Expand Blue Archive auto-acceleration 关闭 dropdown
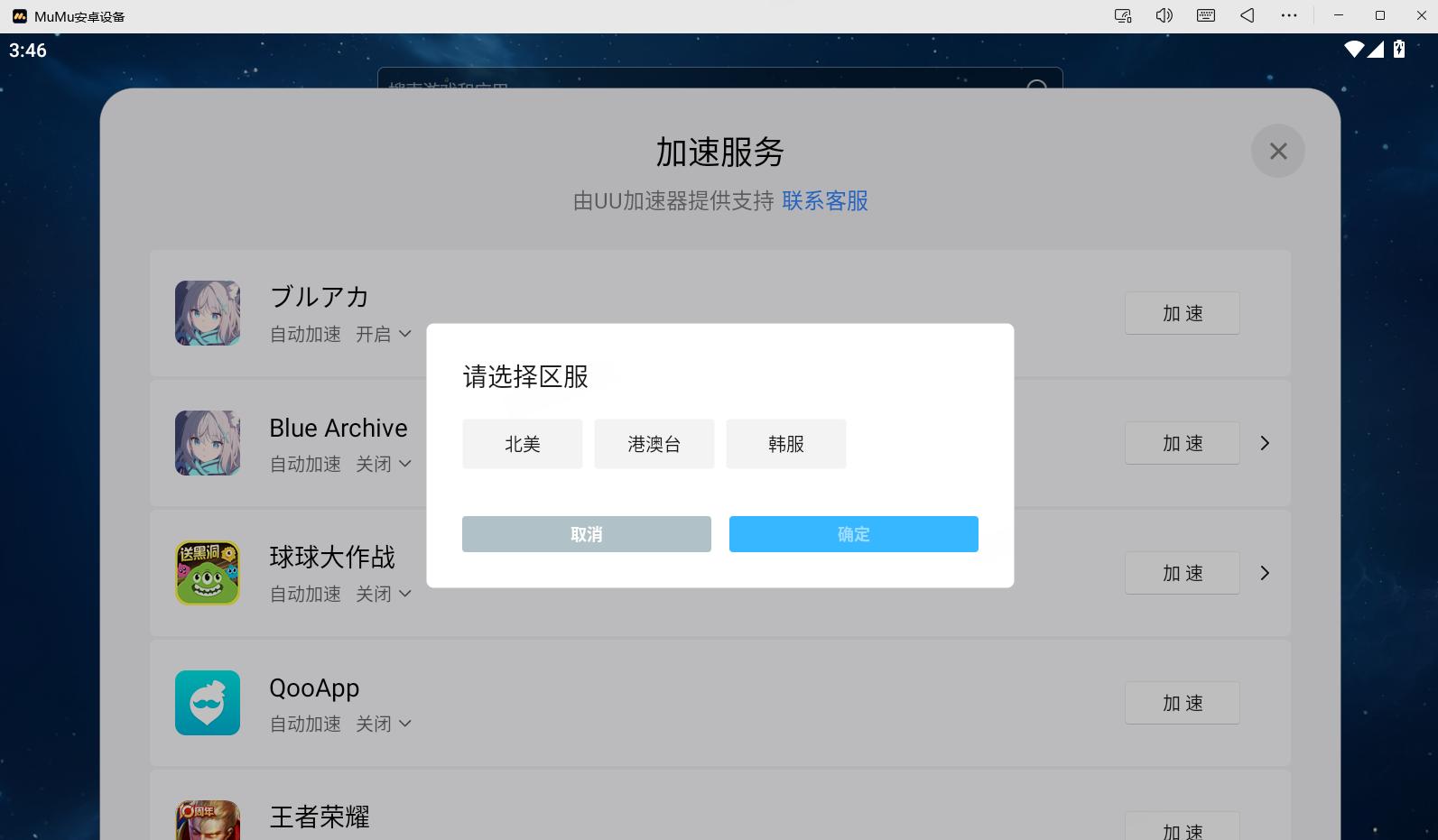Image resolution: width=1438 pixels, height=840 pixels. tap(384, 465)
